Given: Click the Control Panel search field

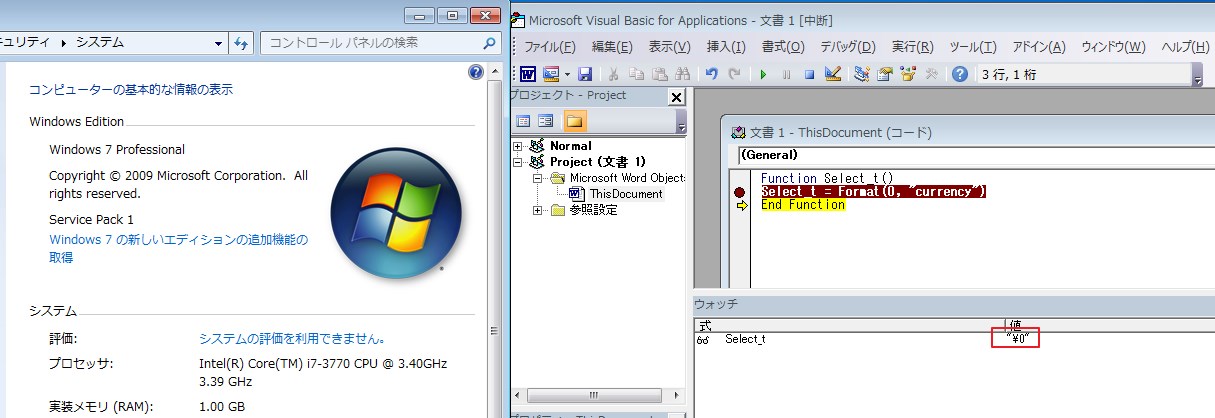Looking at the screenshot, I should tap(380, 43).
